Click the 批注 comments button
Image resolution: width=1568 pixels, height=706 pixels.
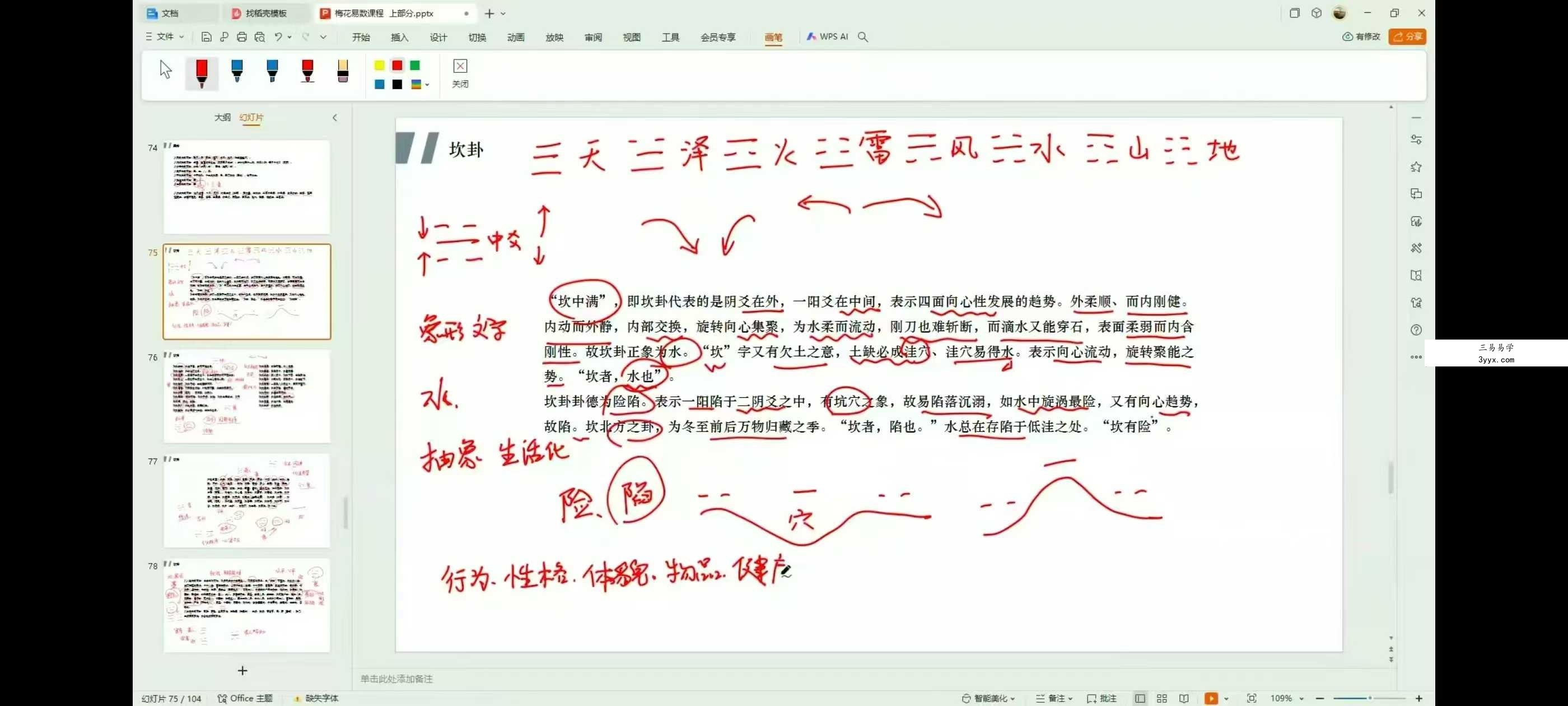point(1102,698)
